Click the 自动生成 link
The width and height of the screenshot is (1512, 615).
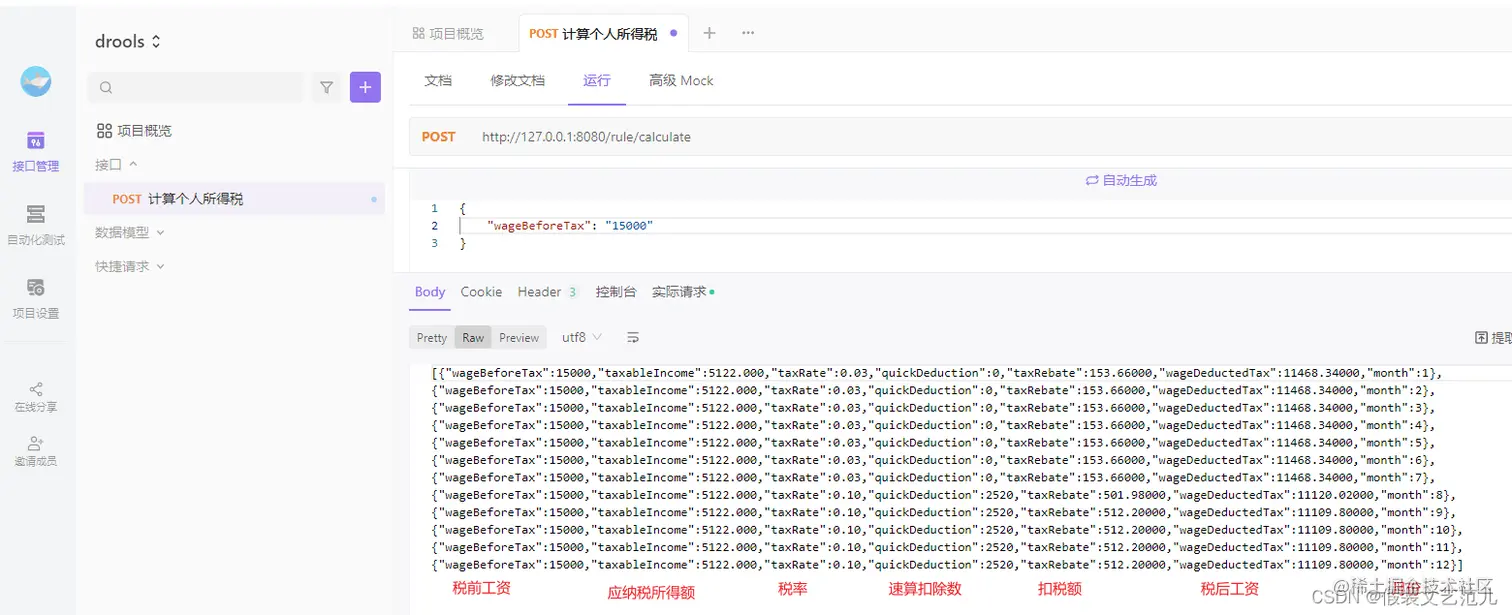[x=1121, y=180]
